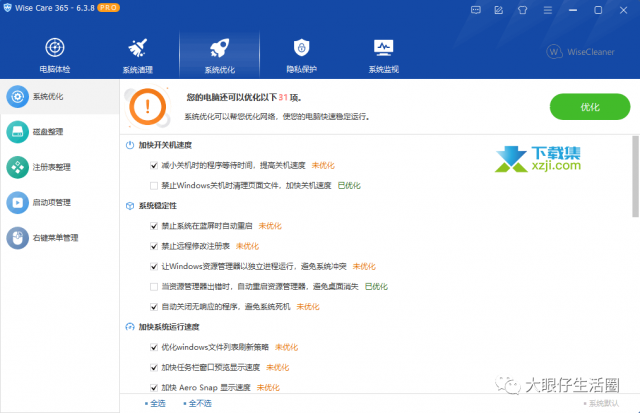Screen dimensions: 640x413
Task: Click the WiseCleaner logo link
Action: coord(580,52)
